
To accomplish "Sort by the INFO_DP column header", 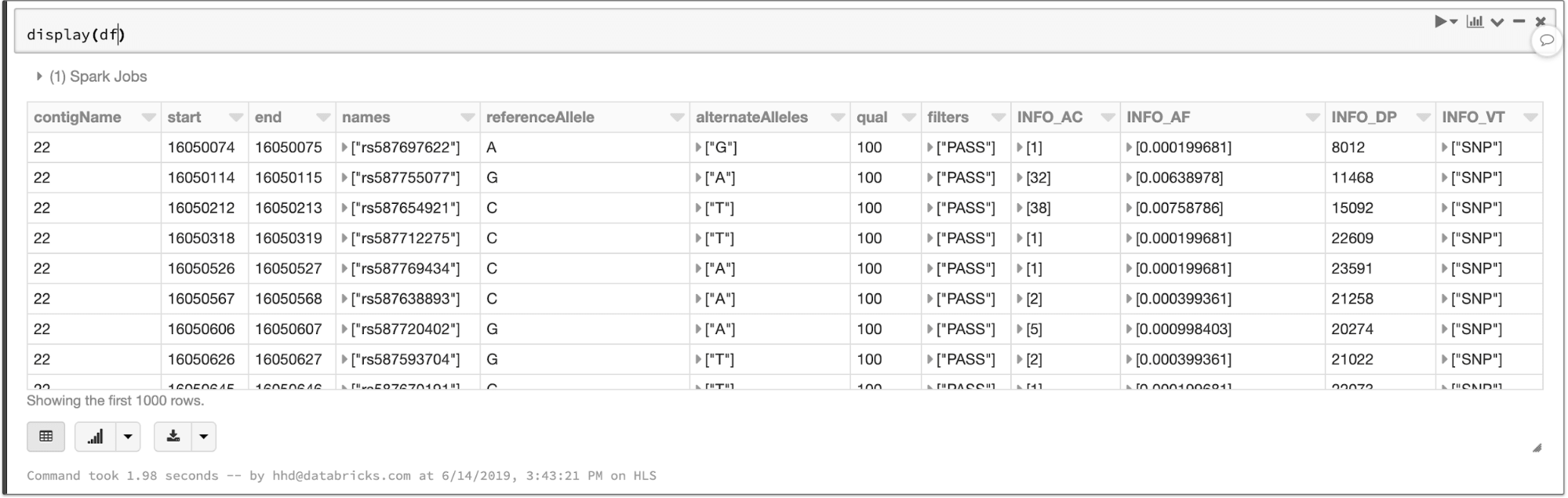I will coord(1363,118).
